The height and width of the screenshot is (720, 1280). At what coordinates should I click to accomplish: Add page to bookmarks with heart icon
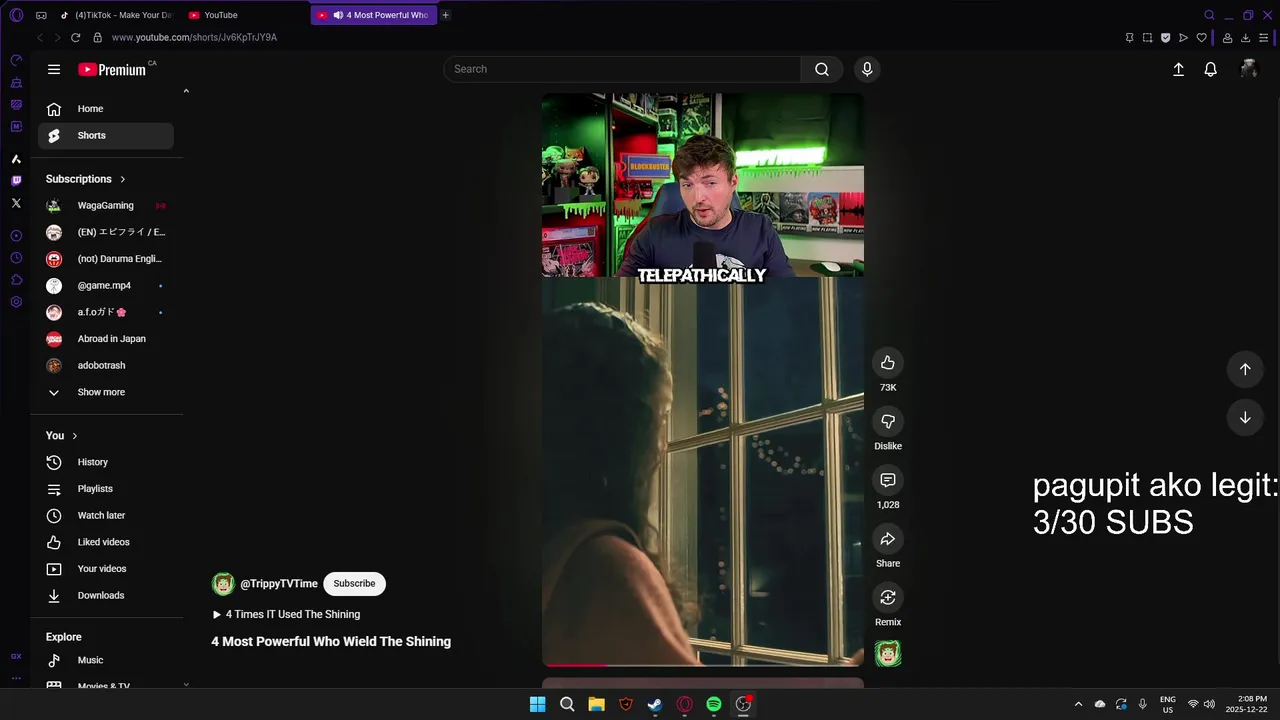1202,38
